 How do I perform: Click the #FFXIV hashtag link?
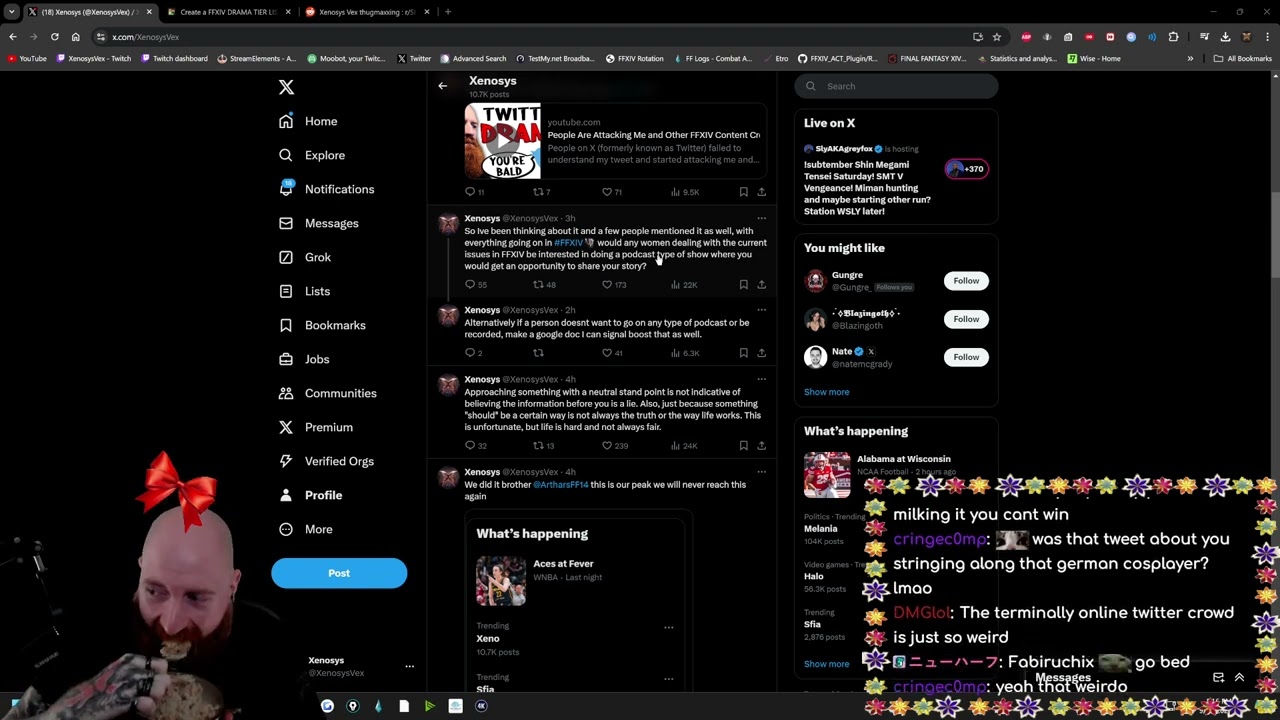point(568,243)
